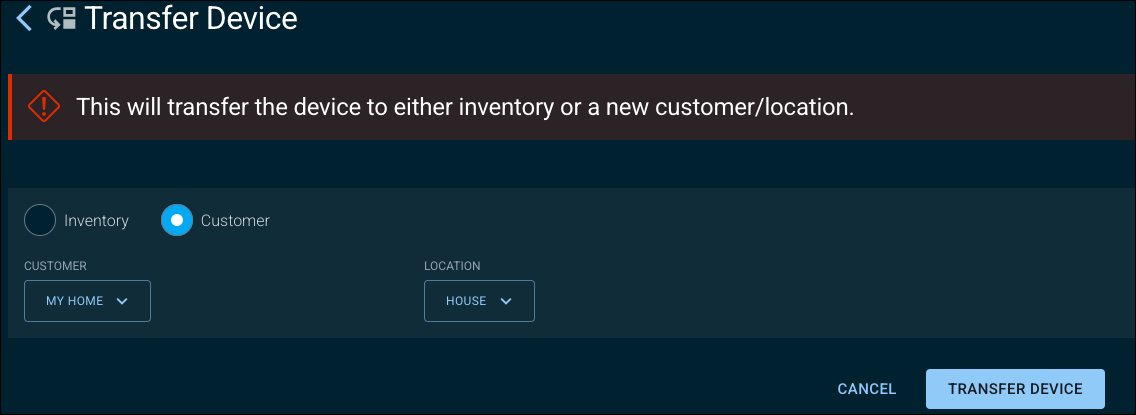
Task: Click the Customer option label text
Action: 235,221
